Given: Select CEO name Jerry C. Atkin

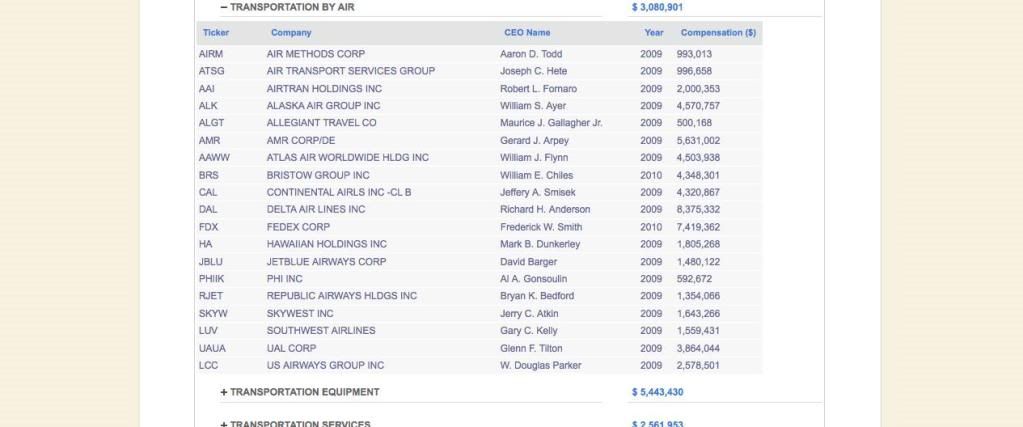Looking at the screenshot, I should [x=529, y=313].
